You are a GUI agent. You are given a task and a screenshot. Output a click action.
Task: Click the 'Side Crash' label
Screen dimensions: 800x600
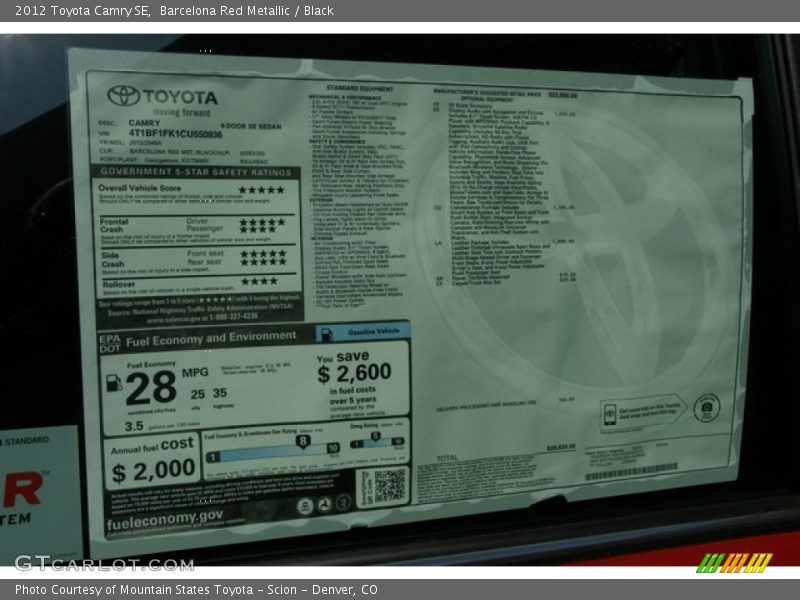(x=113, y=260)
